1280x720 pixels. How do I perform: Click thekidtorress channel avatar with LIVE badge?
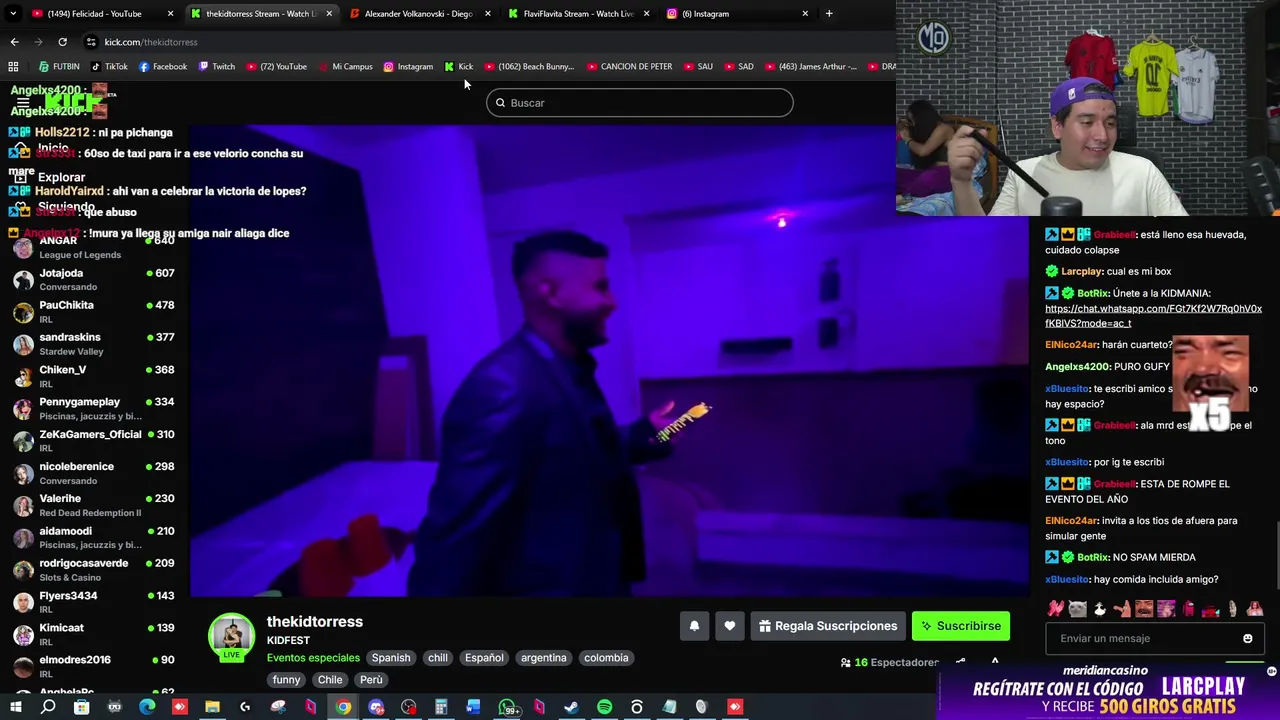click(231, 638)
